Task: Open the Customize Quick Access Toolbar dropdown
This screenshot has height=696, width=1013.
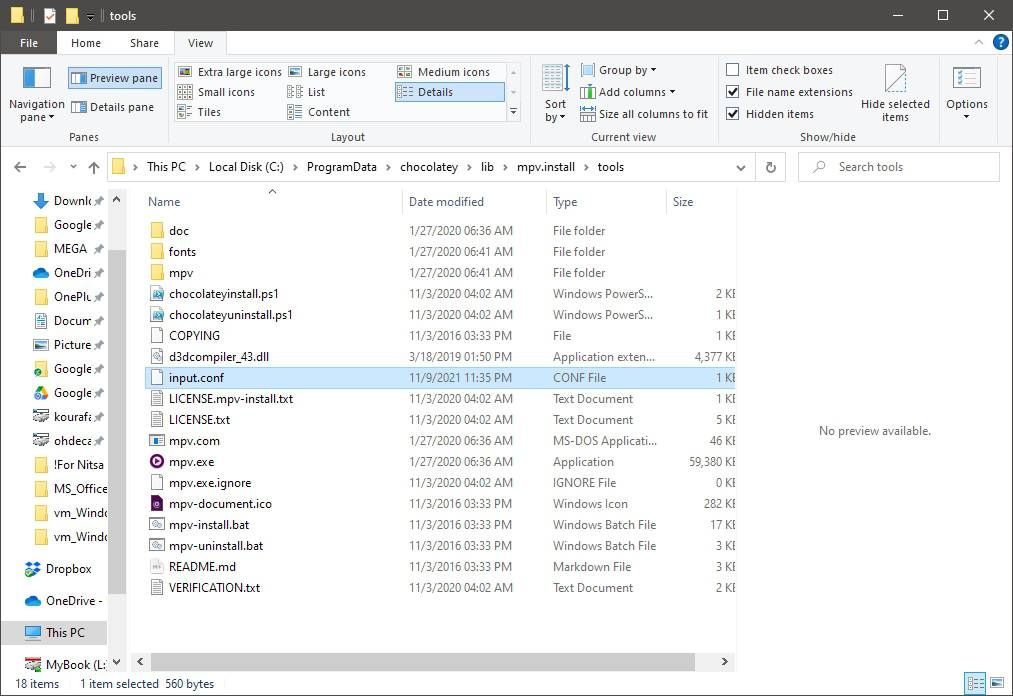Action: coord(90,16)
